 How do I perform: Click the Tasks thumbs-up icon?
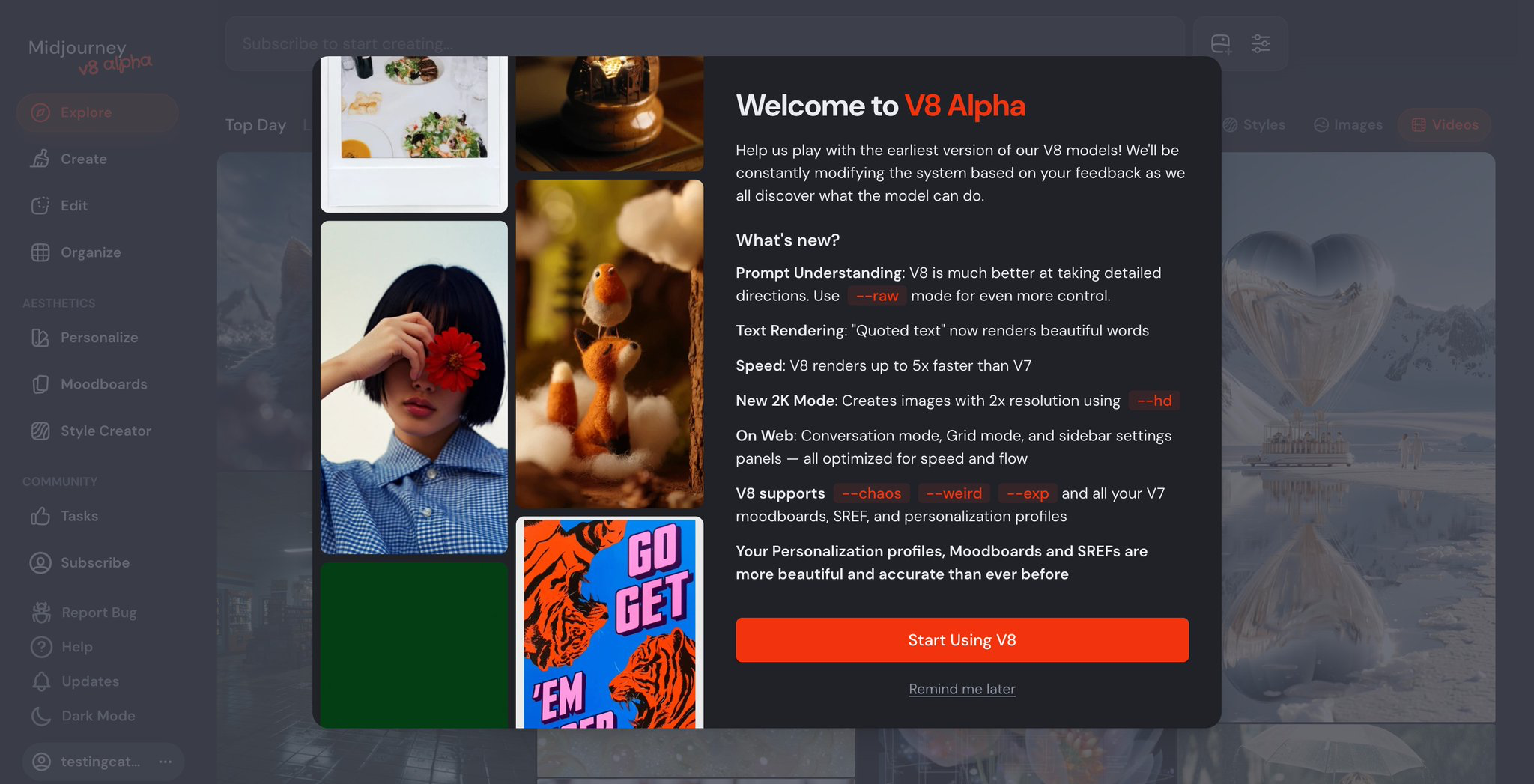coord(40,516)
